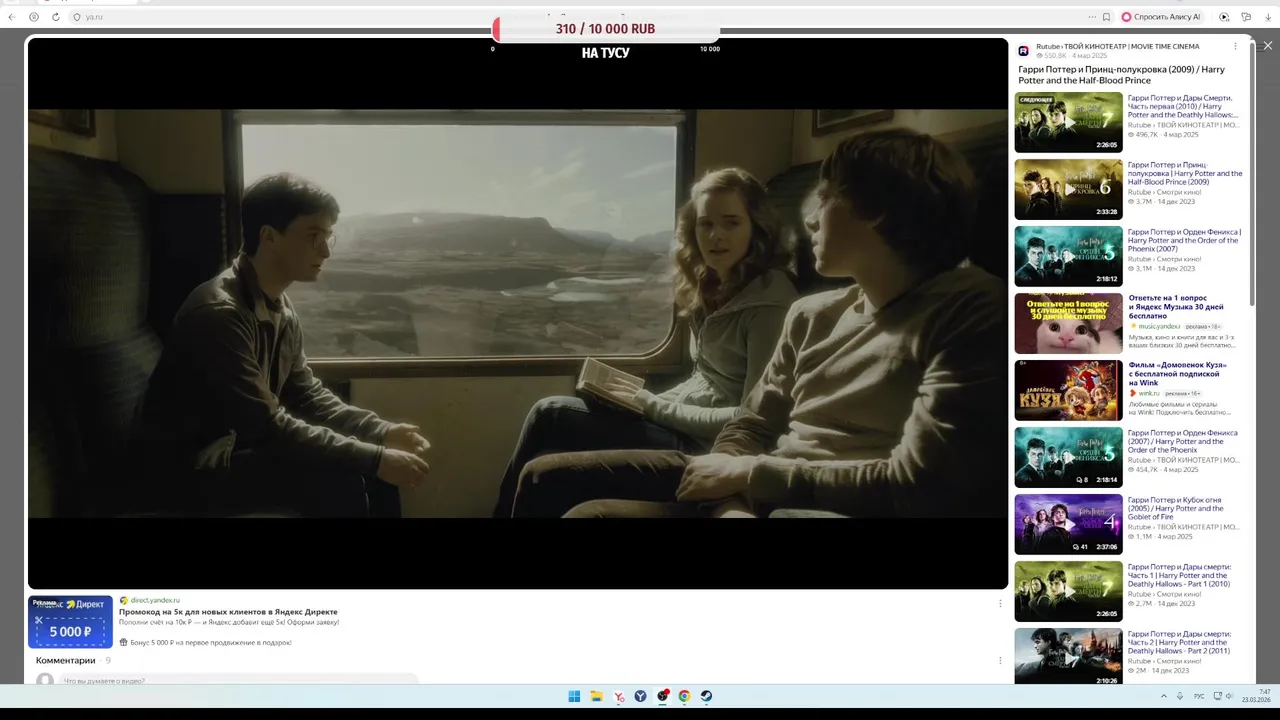Image resolution: width=1280 pixels, height=720 pixels.
Task: Open Google Chrome from the taskbar
Action: [x=684, y=696]
